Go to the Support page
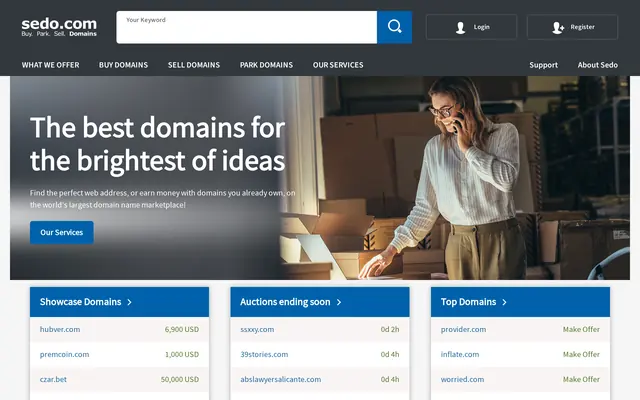 [x=543, y=65]
